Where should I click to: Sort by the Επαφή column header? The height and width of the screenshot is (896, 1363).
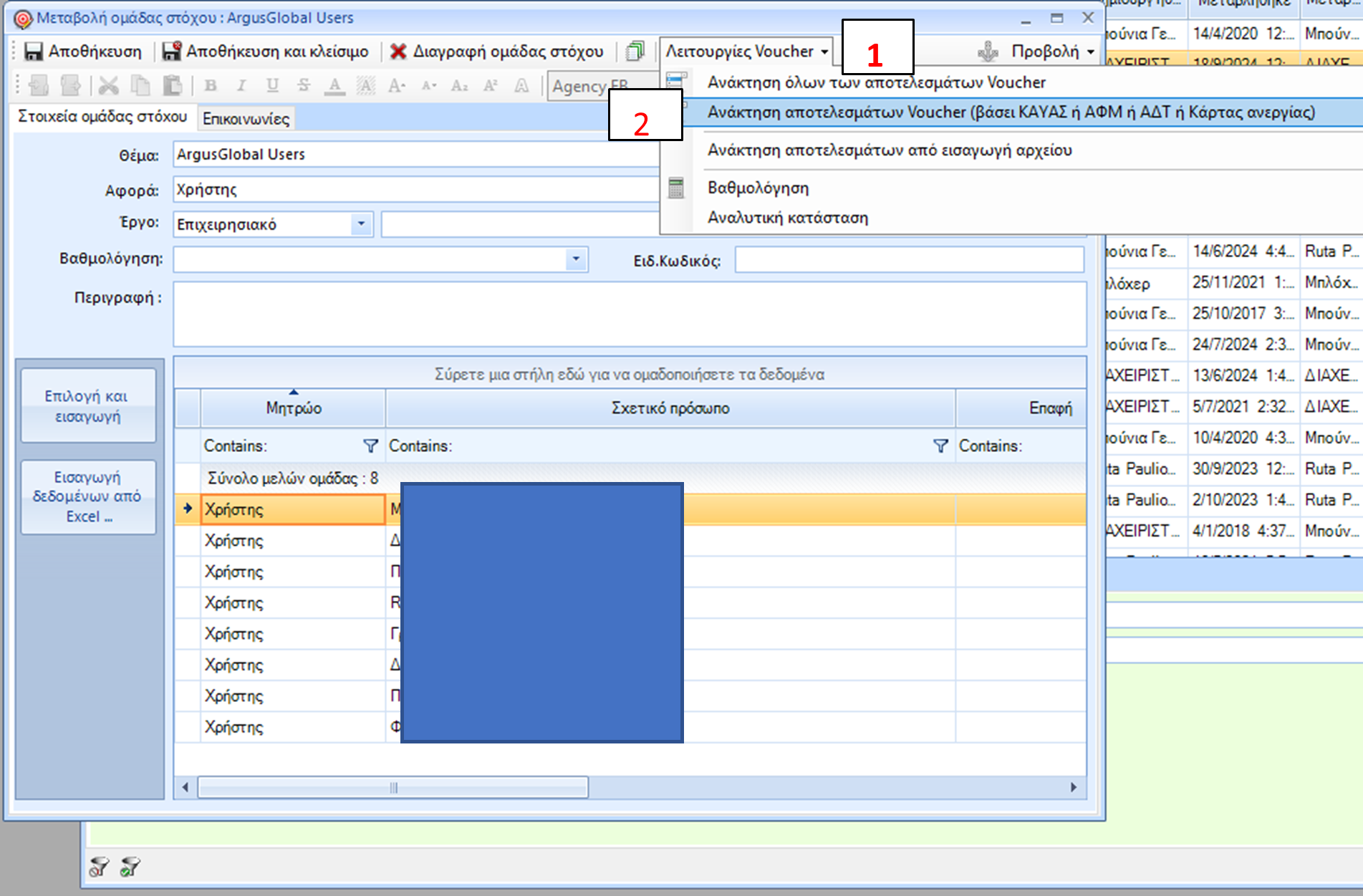(1022, 408)
